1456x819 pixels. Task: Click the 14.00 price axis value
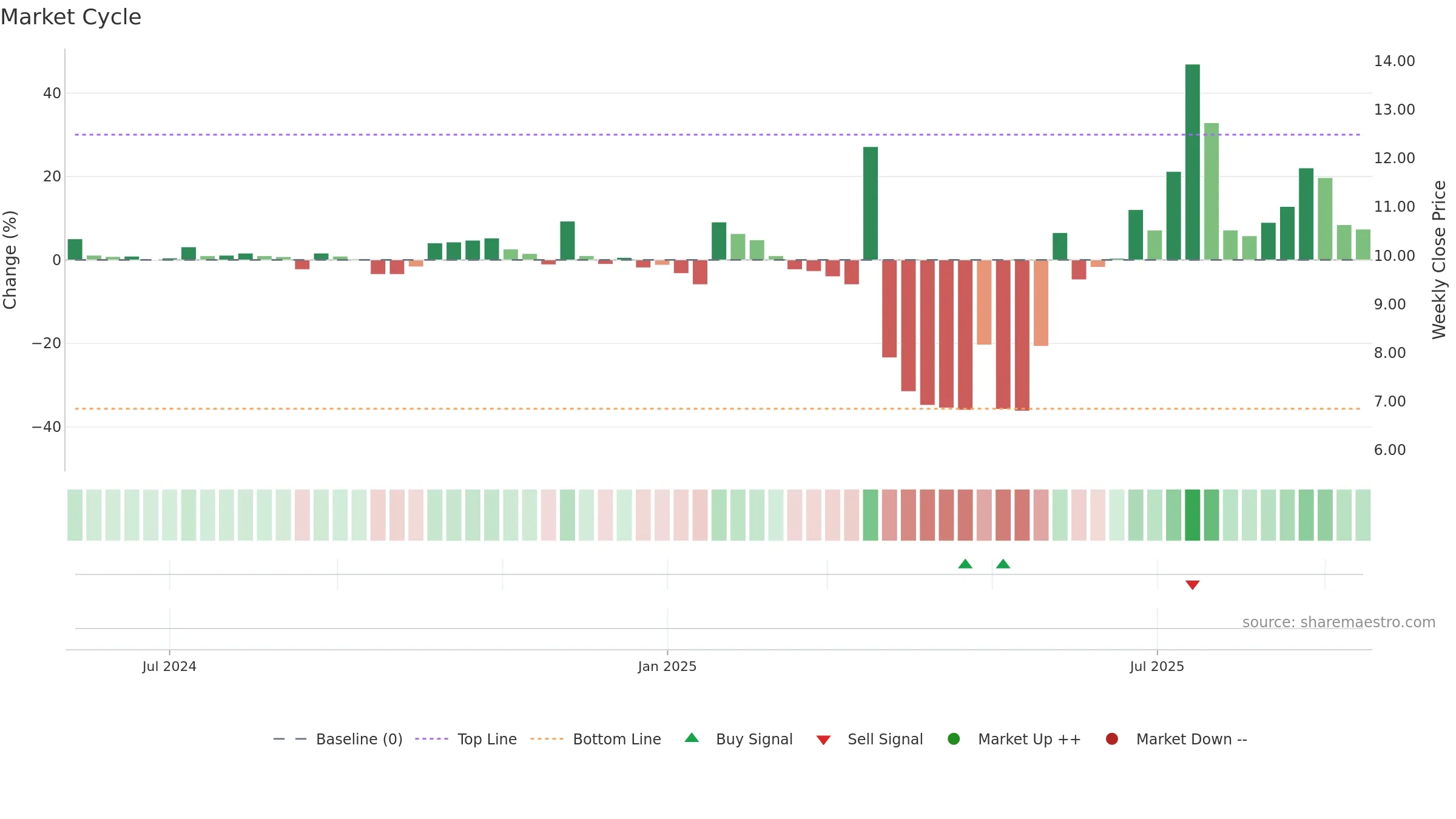tap(1394, 61)
